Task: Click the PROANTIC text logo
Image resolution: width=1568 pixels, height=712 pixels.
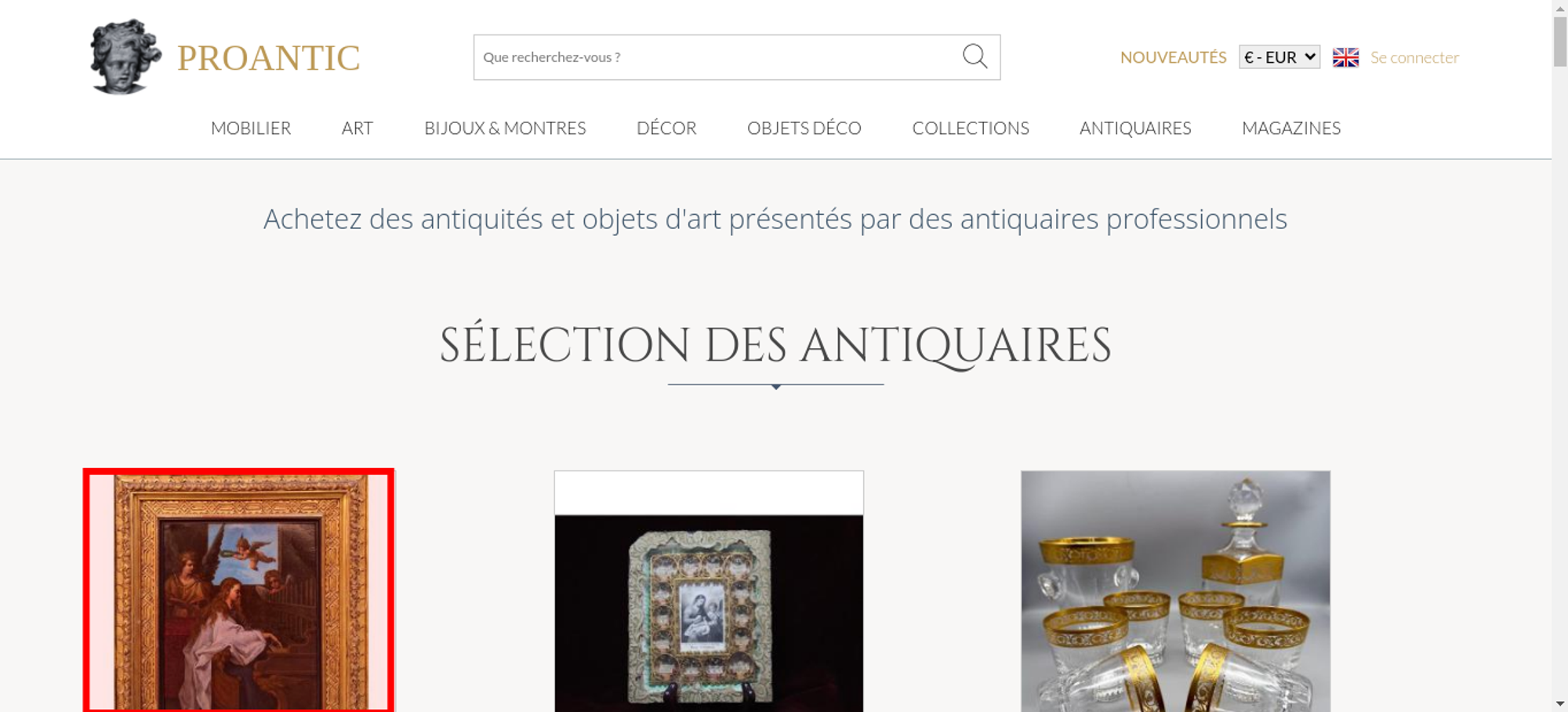Action: tap(268, 58)
